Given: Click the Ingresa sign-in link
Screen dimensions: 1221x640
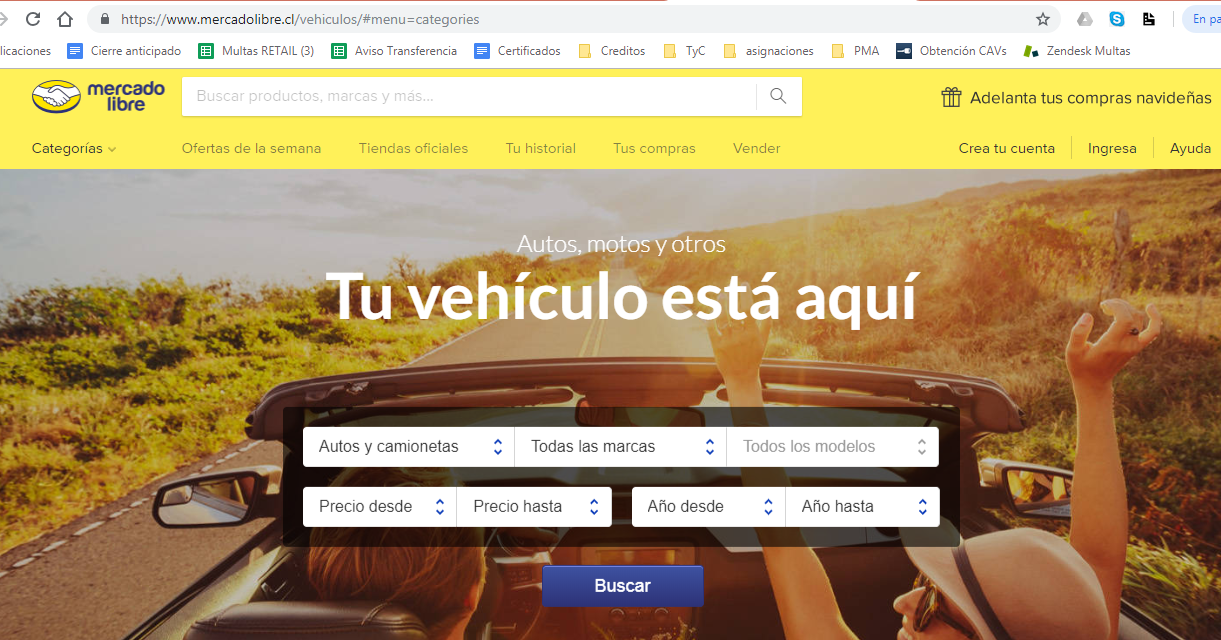Looking at the screenshot, I should [x=1112, y=147].
